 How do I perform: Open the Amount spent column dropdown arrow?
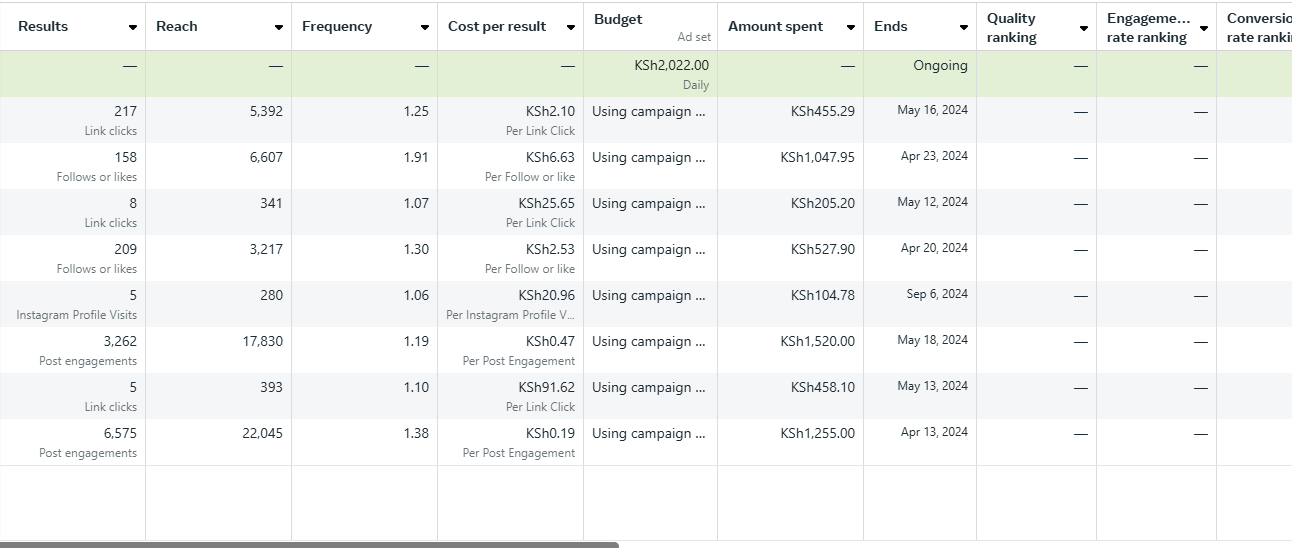[851, 27]
